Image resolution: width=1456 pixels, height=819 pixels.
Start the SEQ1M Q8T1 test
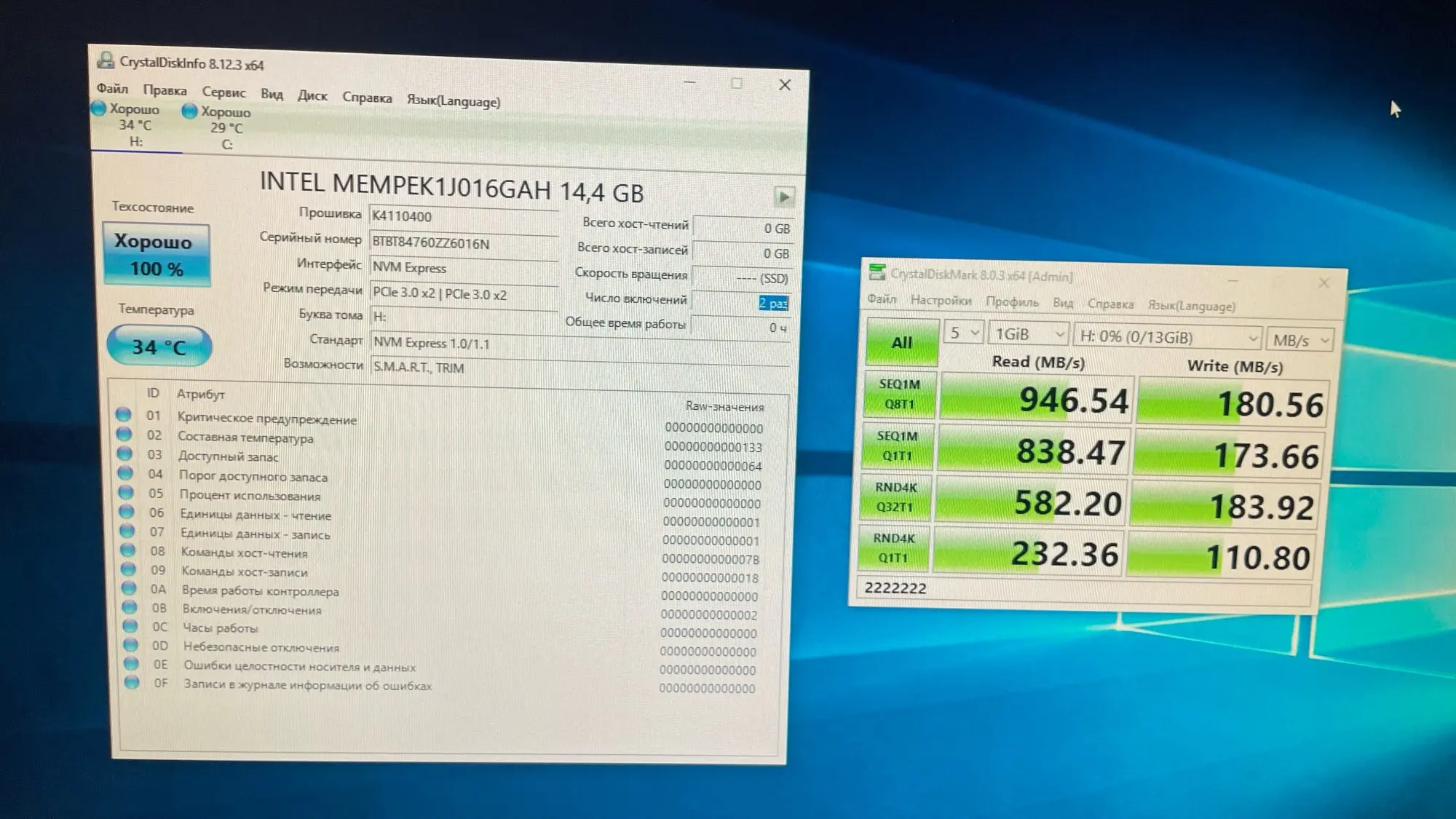900,394
